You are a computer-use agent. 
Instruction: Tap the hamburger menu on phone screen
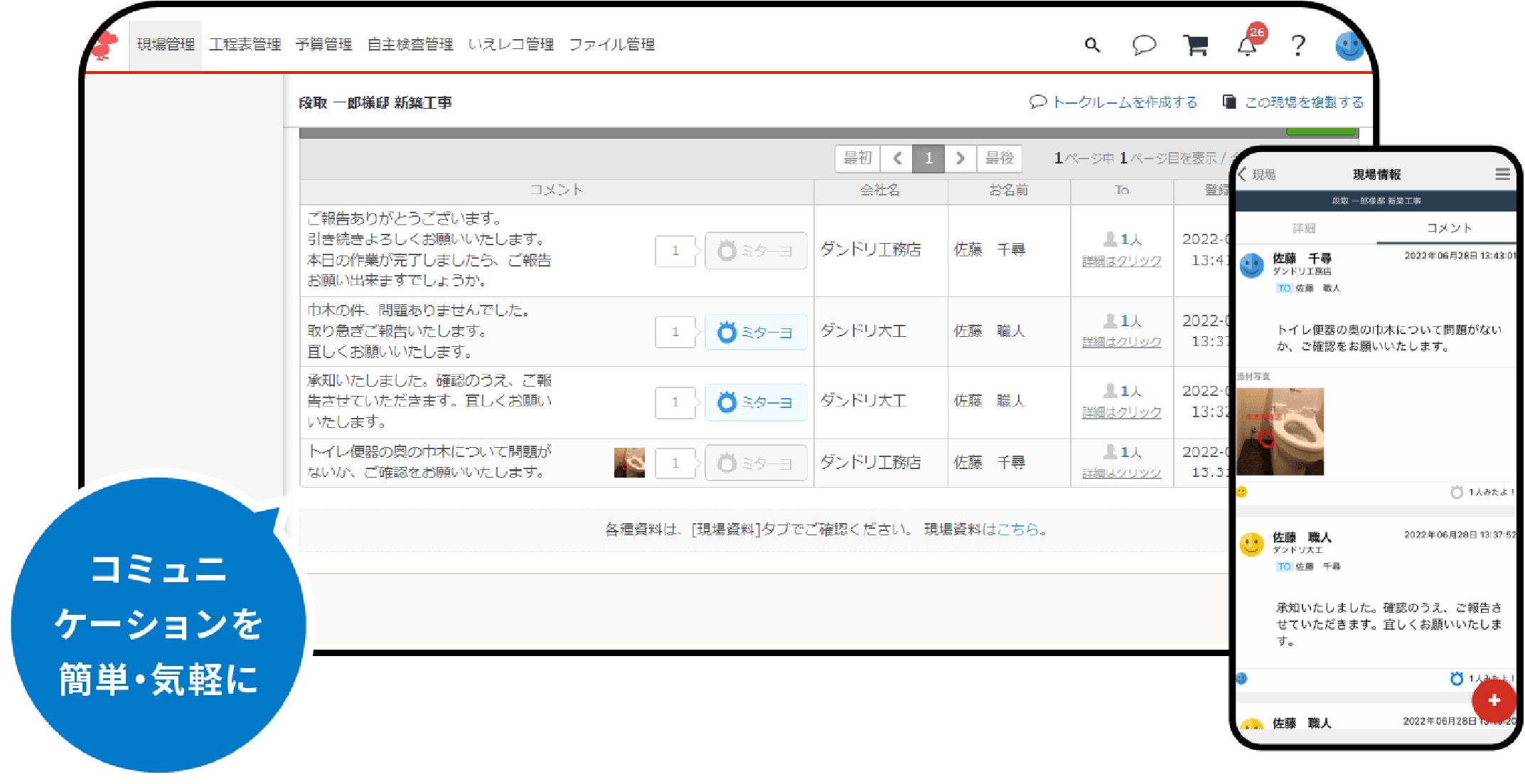[1502, 174]
